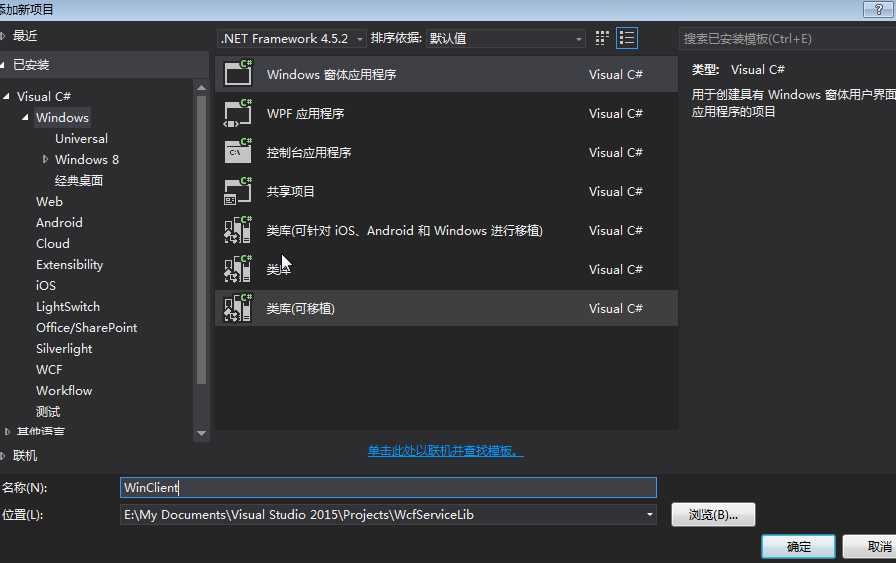Collapse the 已安装 section

[3, 65]
